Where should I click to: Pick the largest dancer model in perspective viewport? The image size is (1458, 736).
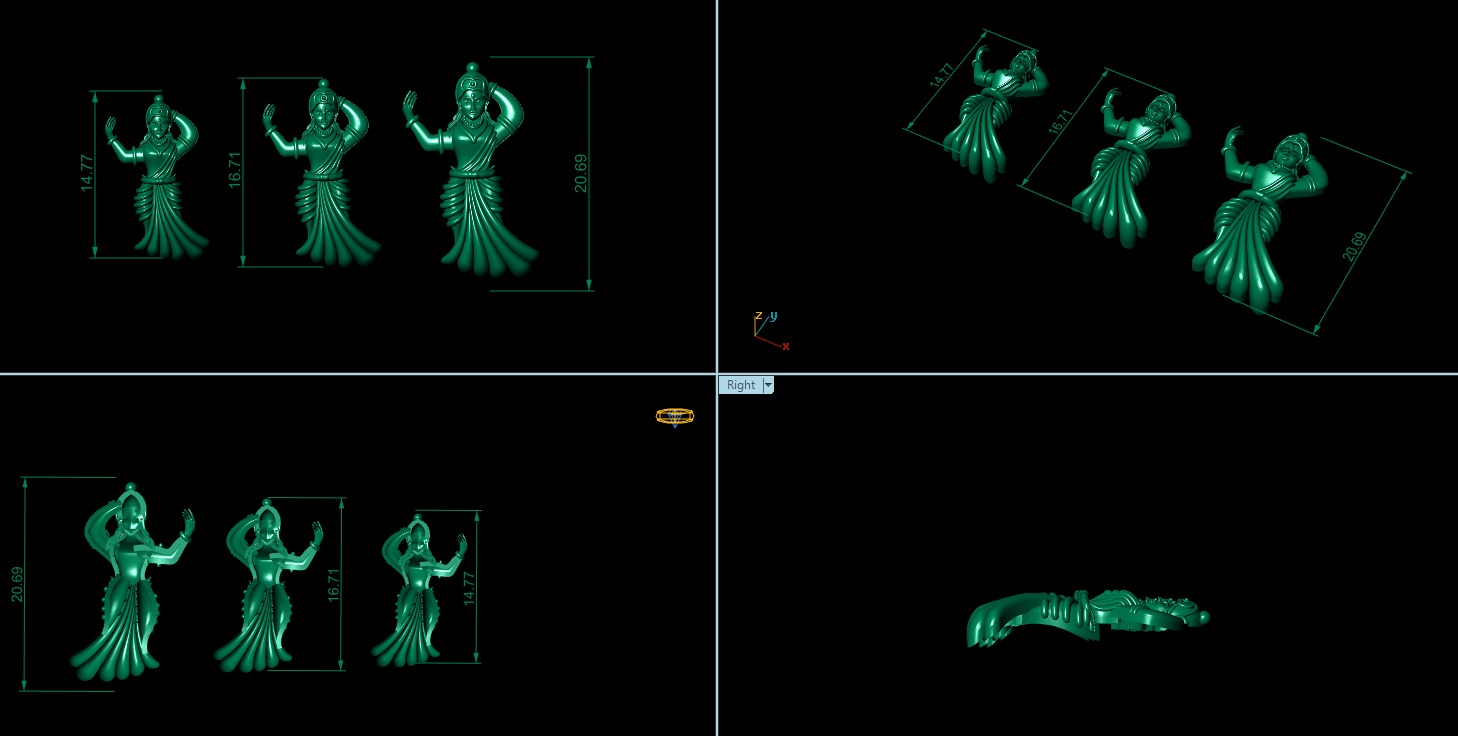coord(1260,219)
